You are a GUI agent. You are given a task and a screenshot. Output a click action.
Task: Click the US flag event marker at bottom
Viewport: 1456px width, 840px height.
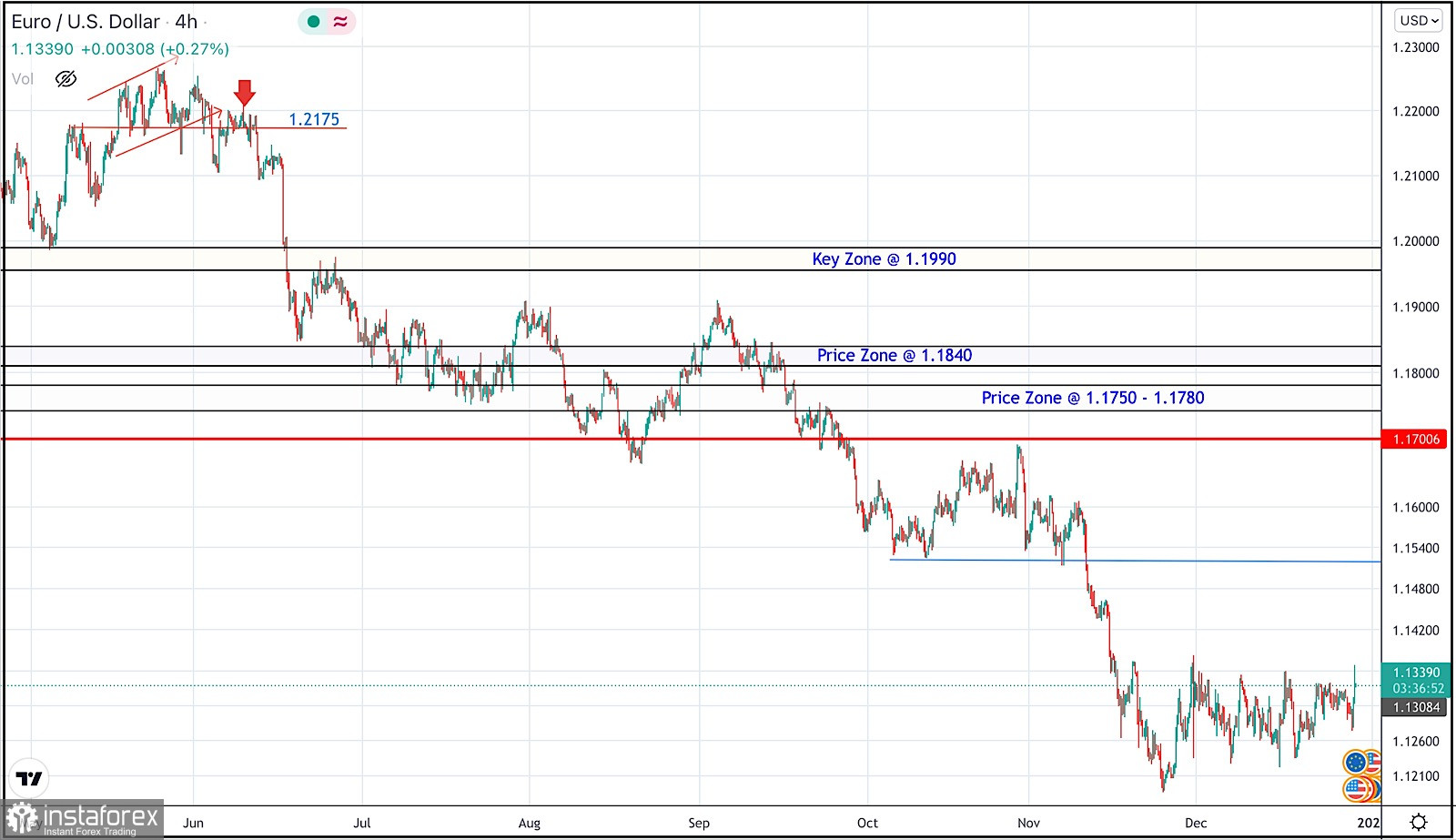pos(1356,789)
